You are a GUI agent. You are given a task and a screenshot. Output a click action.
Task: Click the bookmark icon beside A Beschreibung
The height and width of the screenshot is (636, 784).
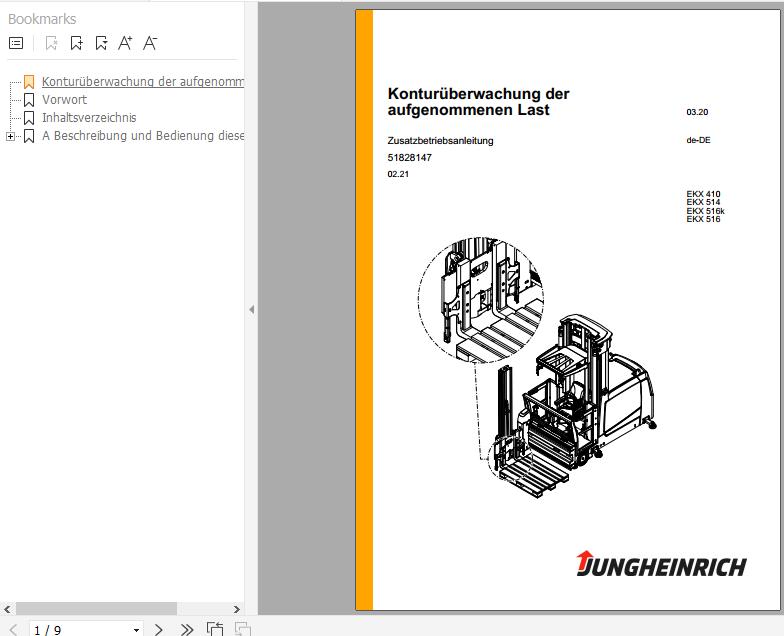(29, 136)
